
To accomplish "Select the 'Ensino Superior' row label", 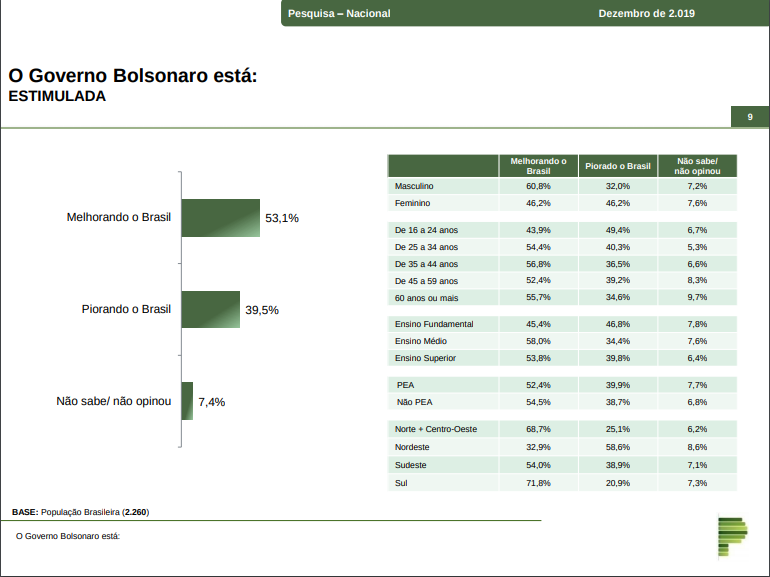I will tap(425, 358).
